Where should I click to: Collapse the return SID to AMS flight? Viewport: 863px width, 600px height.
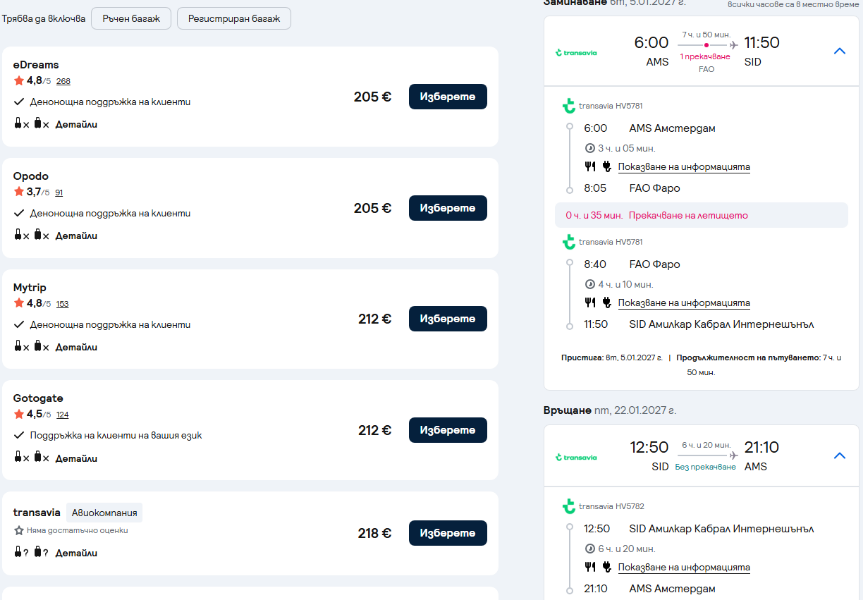pos(839,456)
